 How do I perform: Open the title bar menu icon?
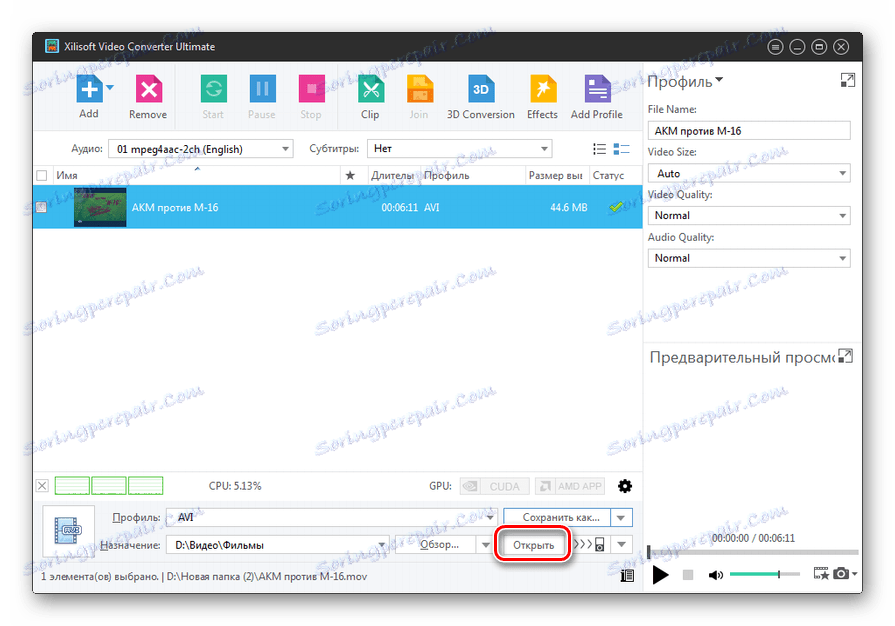(775, 47)
